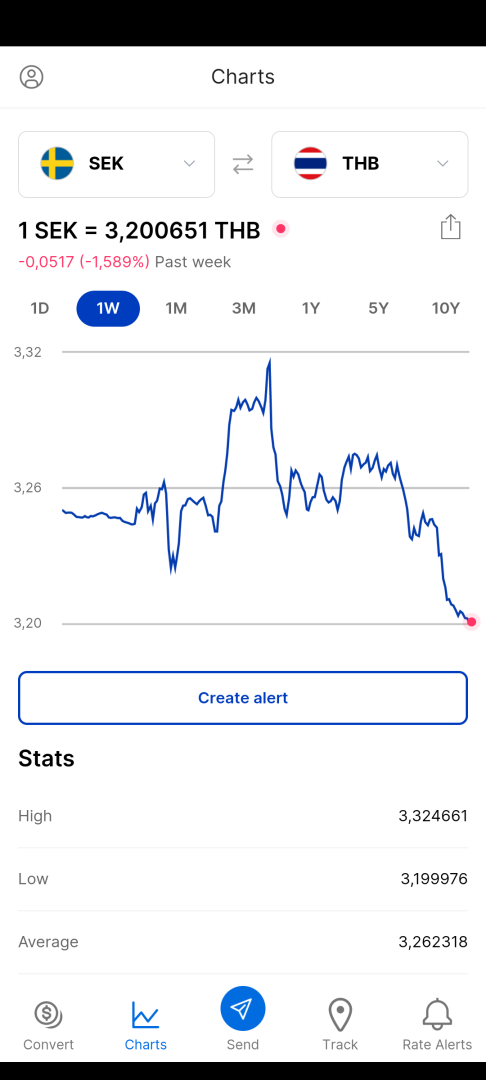Select the 1Y time range
Screen dimensions: 486x1080
[x=311, y=309]
